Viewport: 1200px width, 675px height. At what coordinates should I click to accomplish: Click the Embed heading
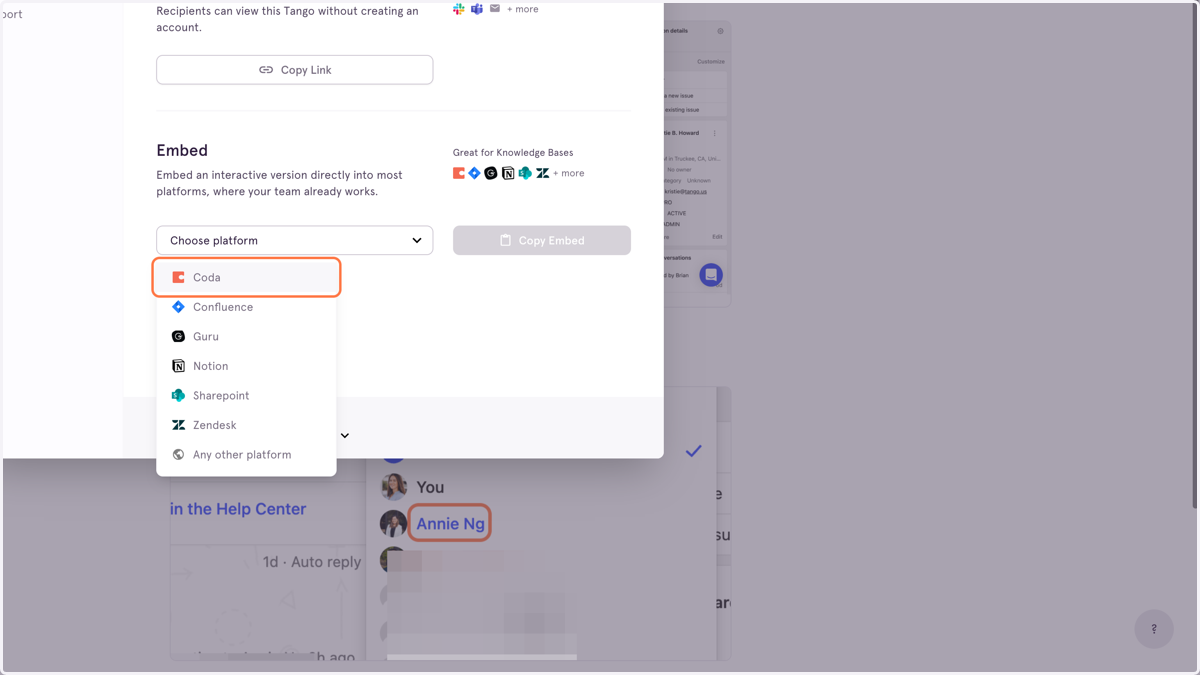pos(182,150)
